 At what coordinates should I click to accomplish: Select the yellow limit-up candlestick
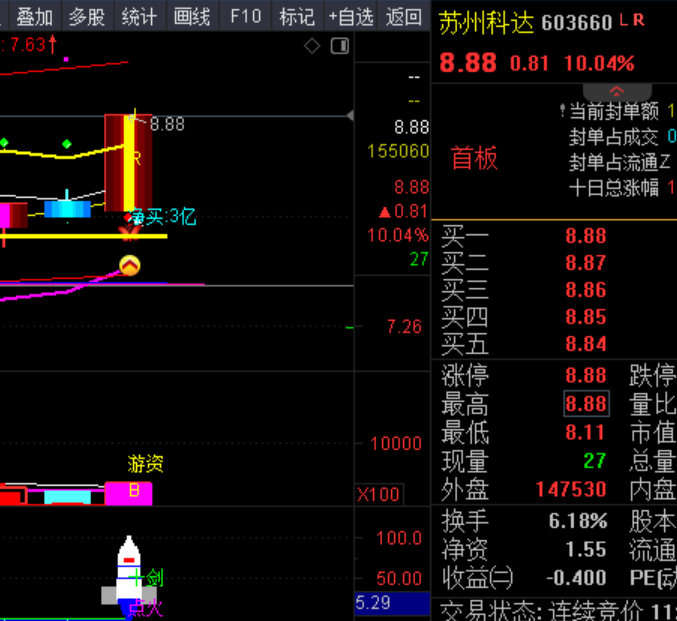[129, 162]
